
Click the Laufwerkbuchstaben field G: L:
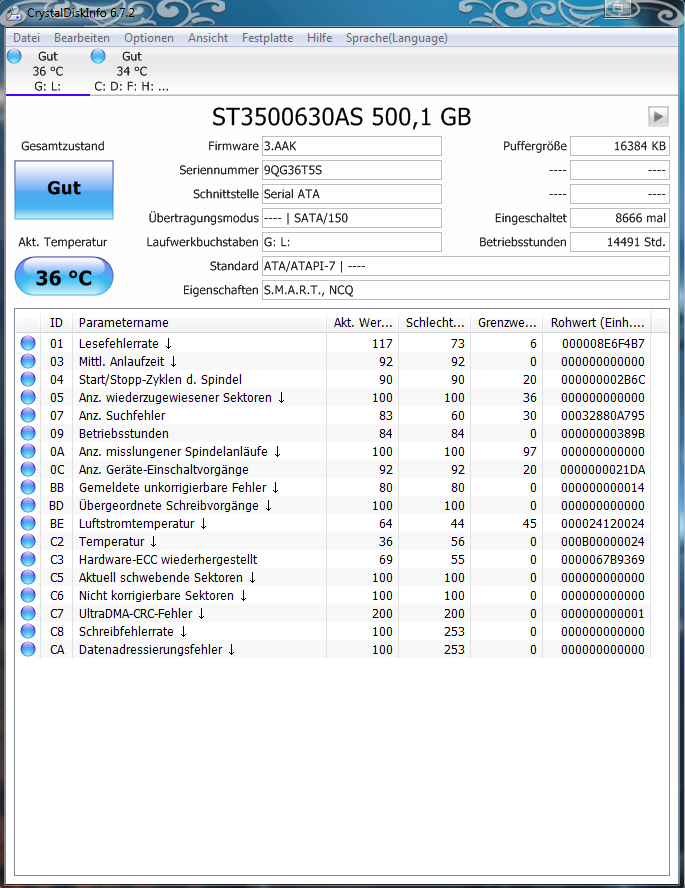352,242
